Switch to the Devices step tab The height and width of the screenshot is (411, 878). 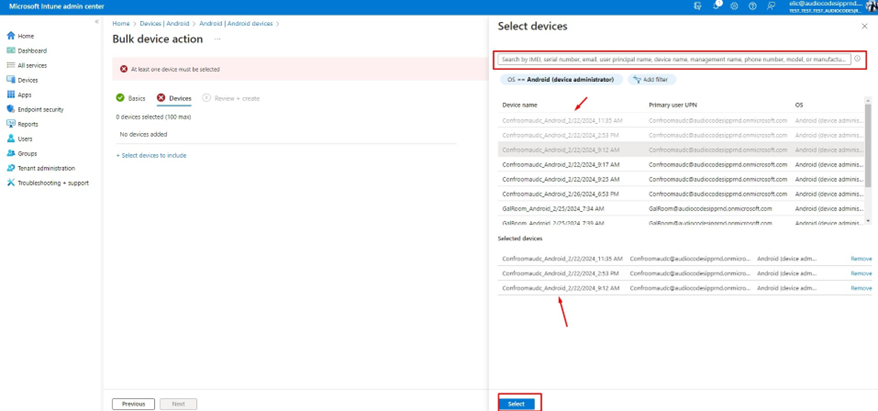179,98
